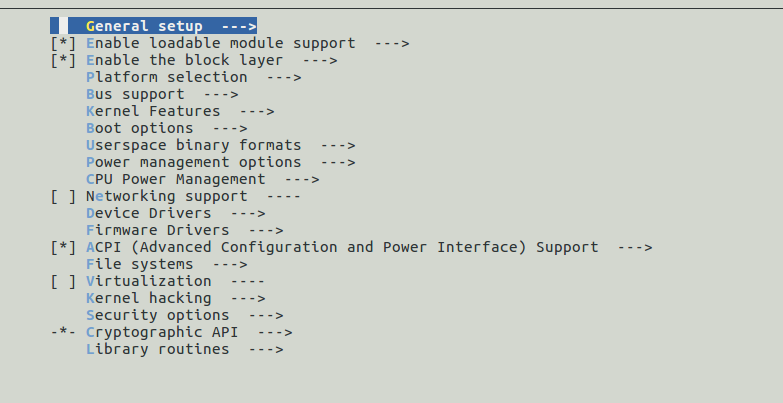The width and height of the screenshot is (783, 403).
Task: Expand Platform selection submenu arrow
Action: tap(284, 77)
